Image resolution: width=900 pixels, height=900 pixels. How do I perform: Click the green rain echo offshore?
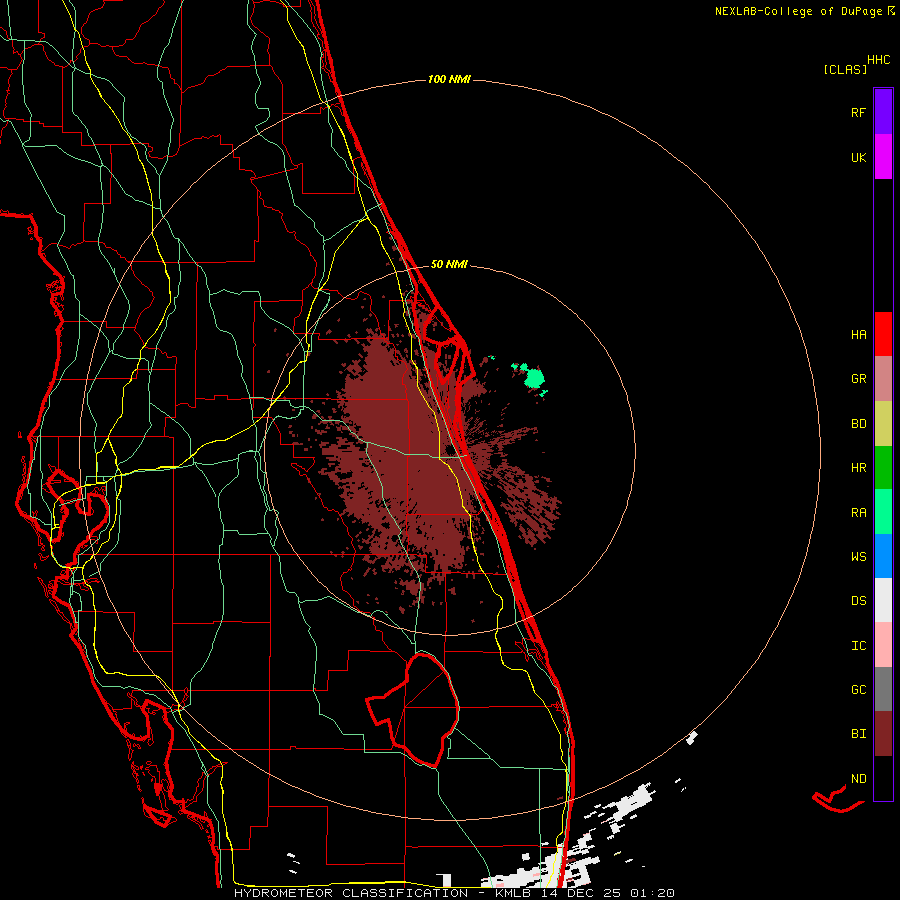click(533, 378)
